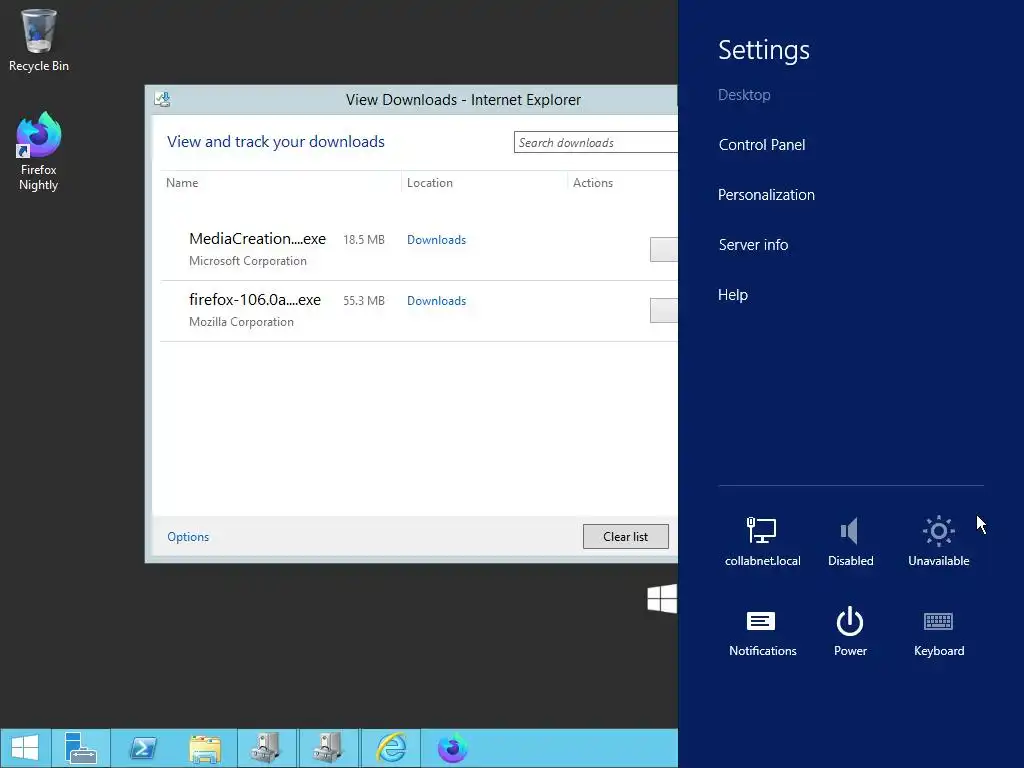Click the Options link in downloads
This screenshot has width=1024, height=768.
[188, 537]
